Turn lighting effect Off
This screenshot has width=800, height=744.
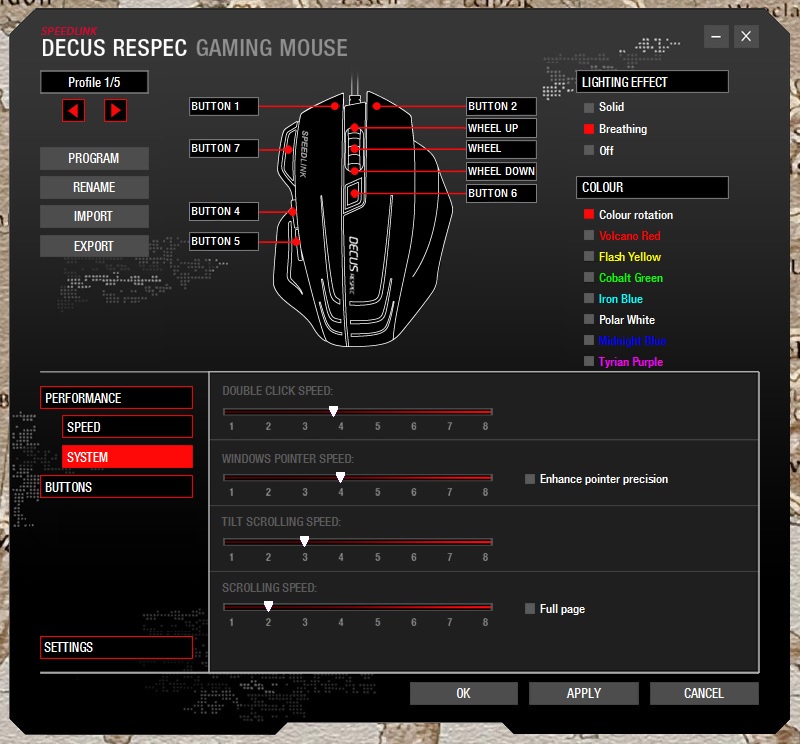tap(589, 151)
